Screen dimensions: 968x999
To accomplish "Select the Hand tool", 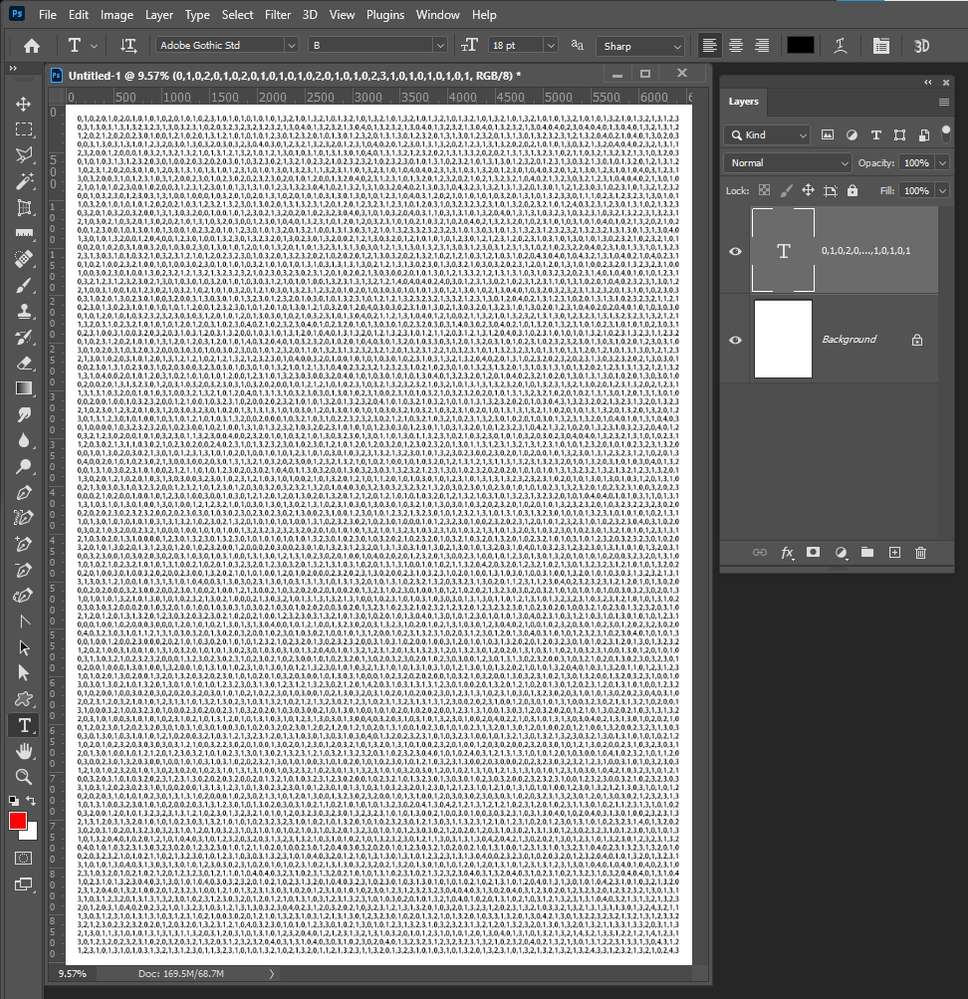I will 24,752.
